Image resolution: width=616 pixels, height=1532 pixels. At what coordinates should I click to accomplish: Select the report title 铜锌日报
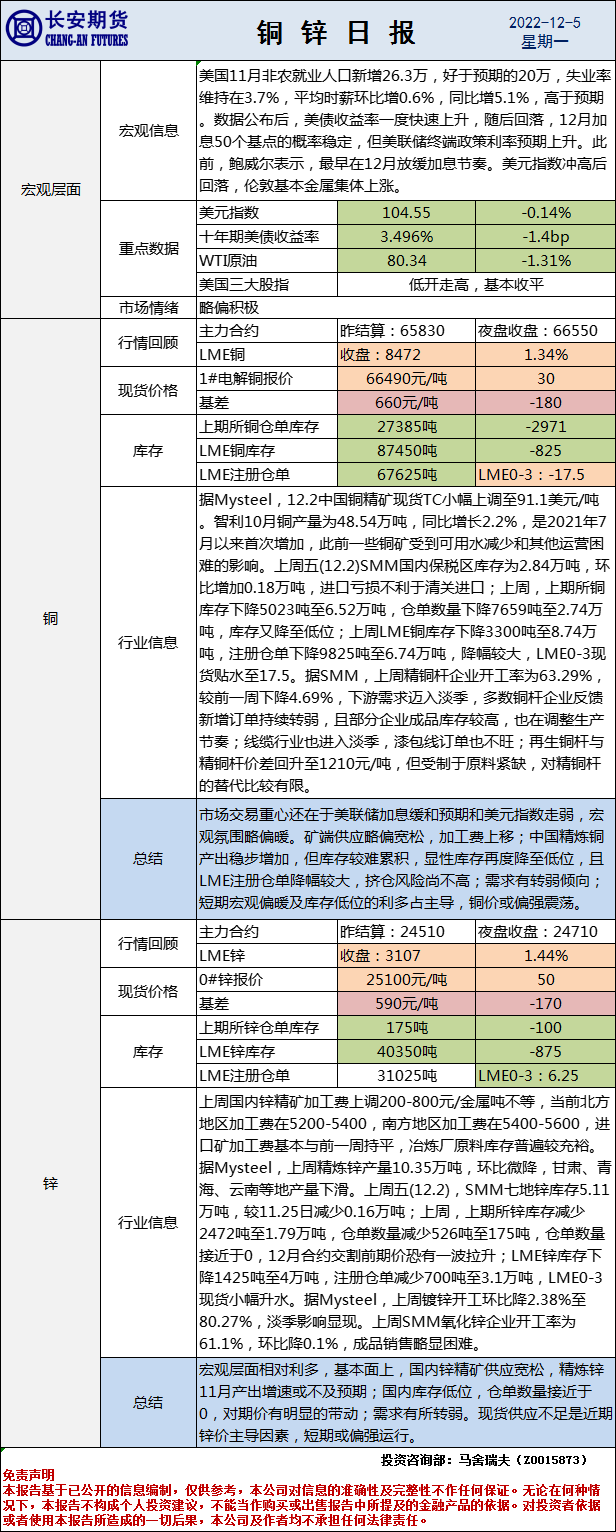coord(335,32)
